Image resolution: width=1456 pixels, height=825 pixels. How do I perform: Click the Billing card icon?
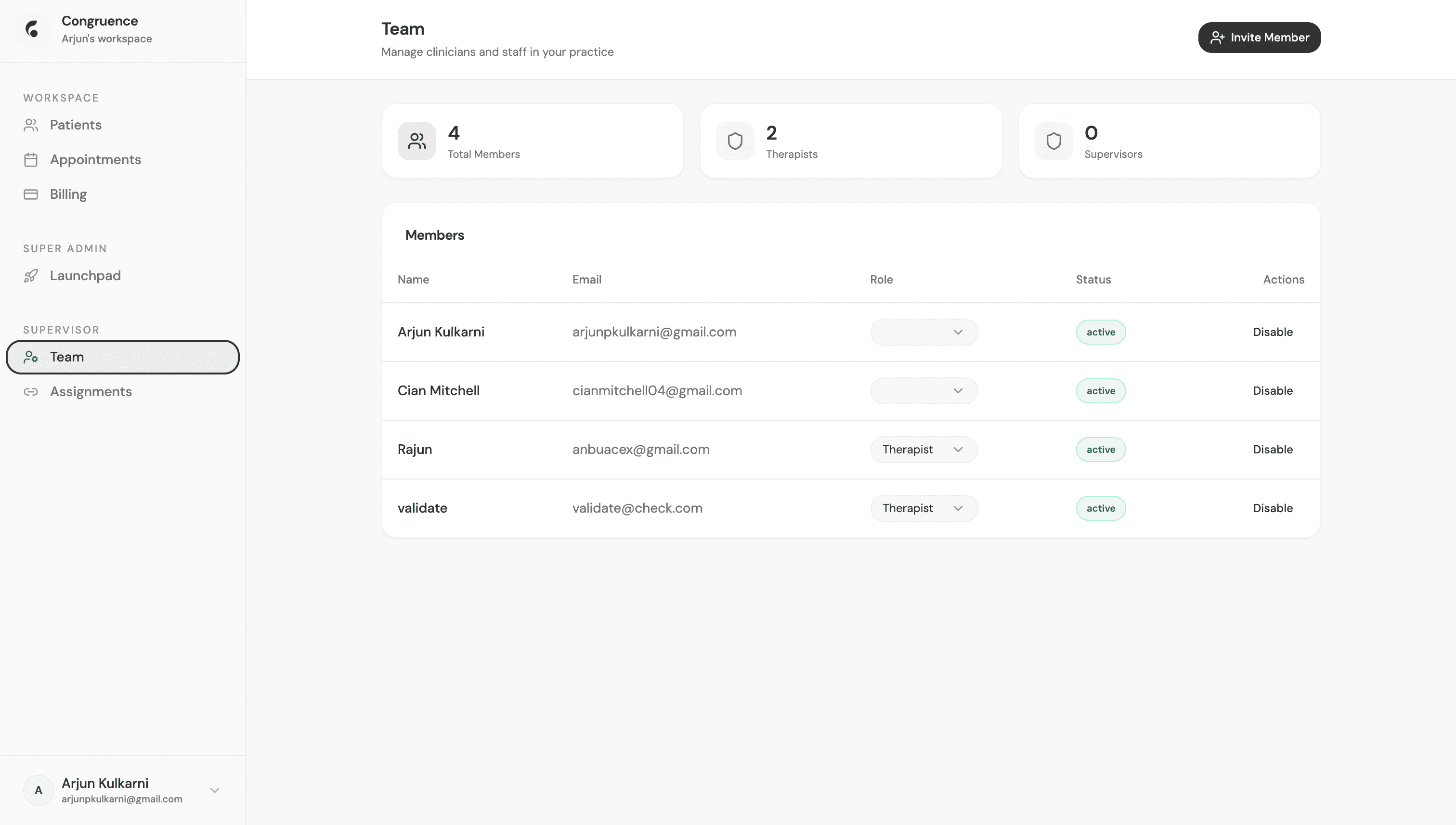coord(31,194)
